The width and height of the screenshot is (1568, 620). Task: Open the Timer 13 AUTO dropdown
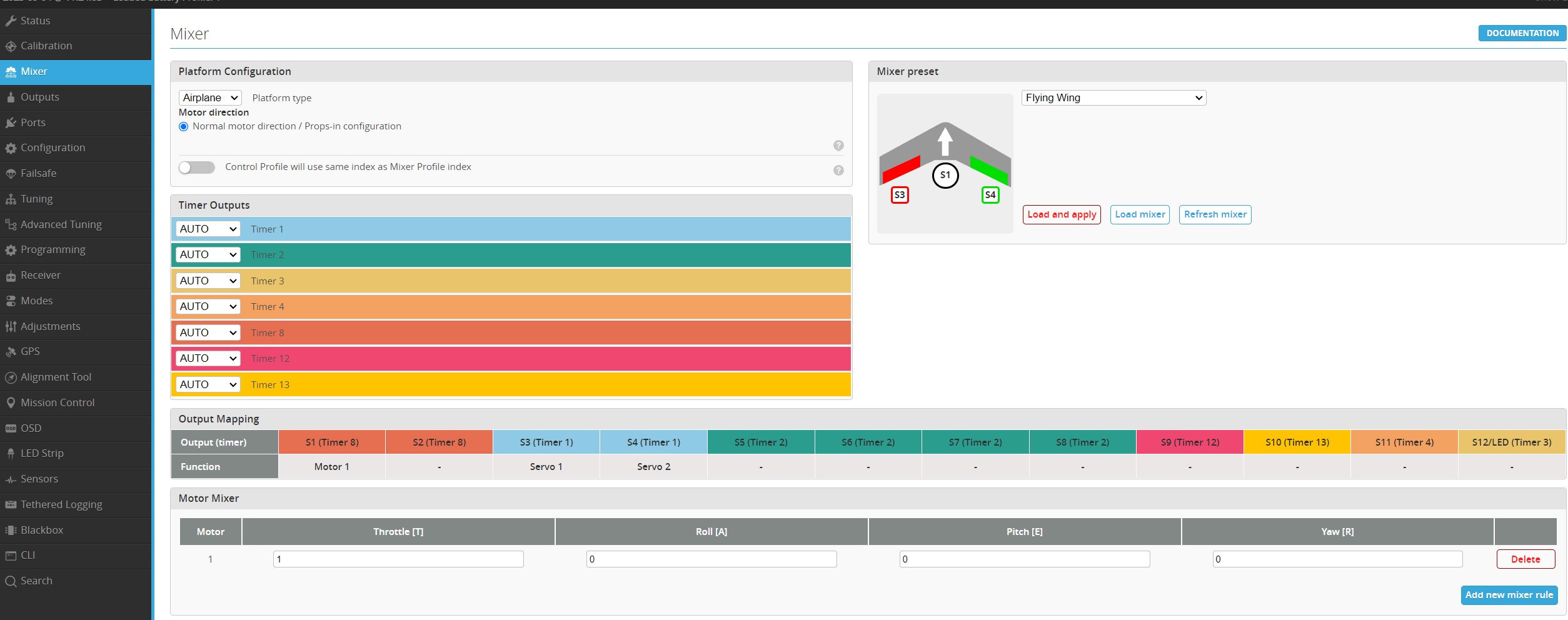pyautogui.click(x=208, y=385)
